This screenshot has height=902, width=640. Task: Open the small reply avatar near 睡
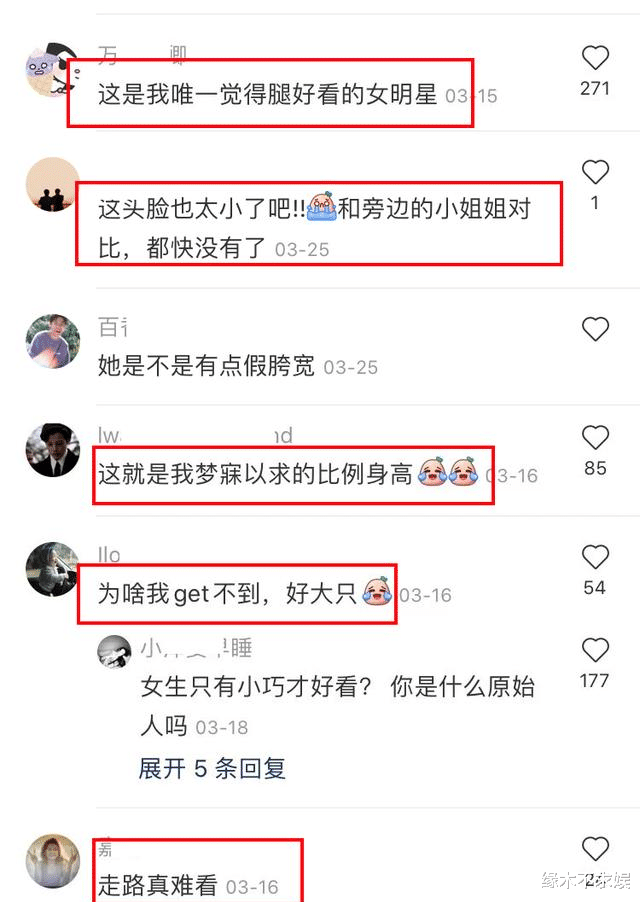[114, 652]
